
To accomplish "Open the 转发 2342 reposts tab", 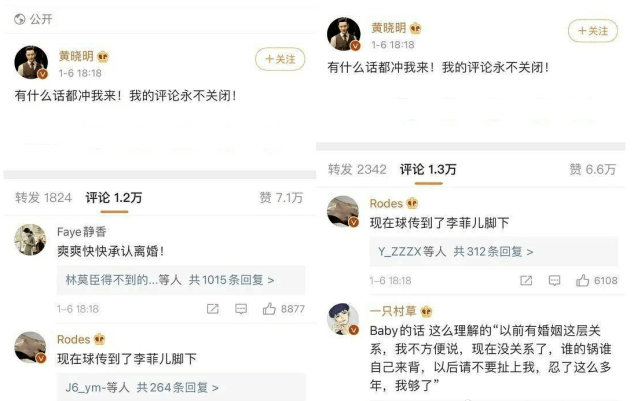I will 357,169.
